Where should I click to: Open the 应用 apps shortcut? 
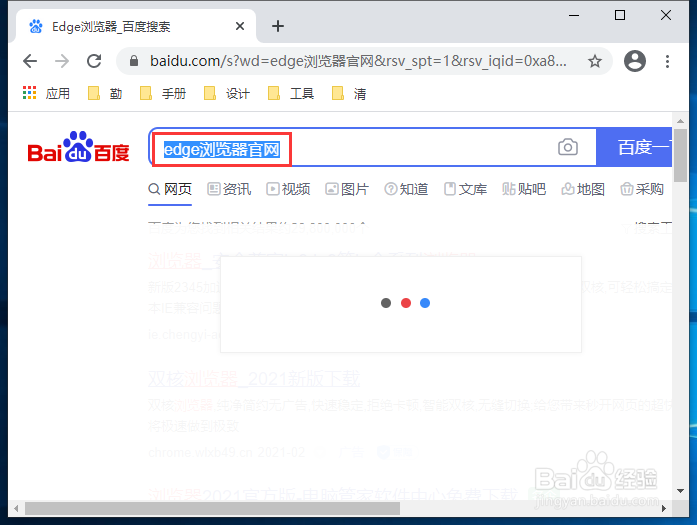[47, 93]
